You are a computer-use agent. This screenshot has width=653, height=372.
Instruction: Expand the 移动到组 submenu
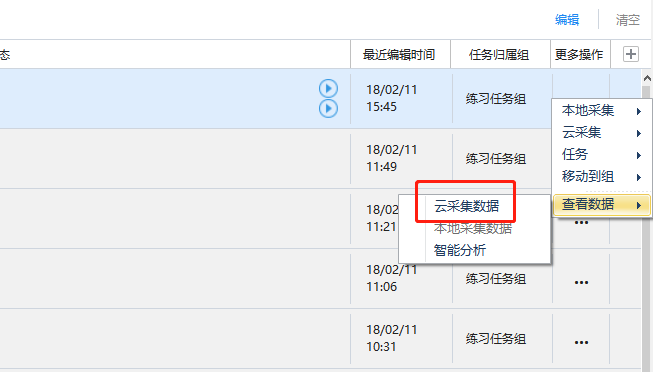tap(601, 177)
